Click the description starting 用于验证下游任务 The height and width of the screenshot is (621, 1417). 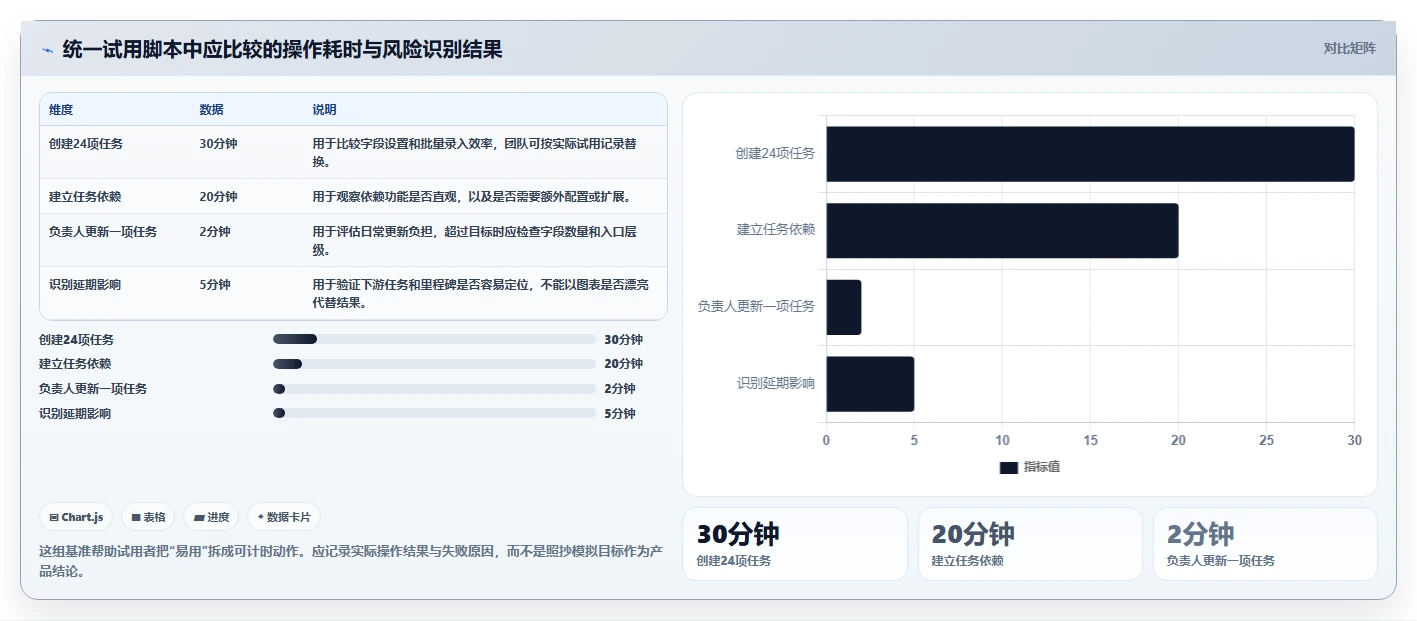(x=481, y=294)
